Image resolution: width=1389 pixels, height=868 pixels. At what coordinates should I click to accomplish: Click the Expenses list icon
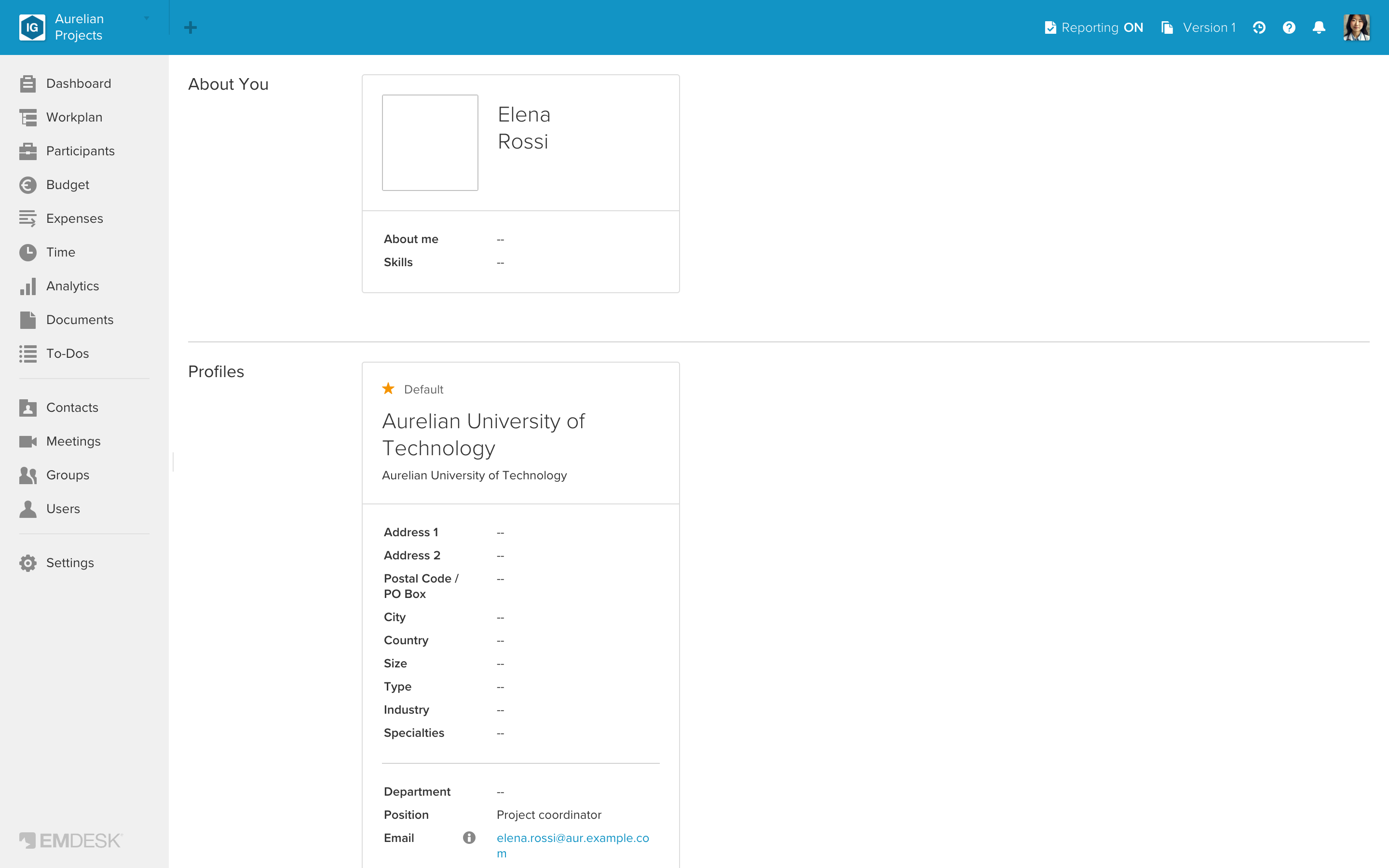27,219
